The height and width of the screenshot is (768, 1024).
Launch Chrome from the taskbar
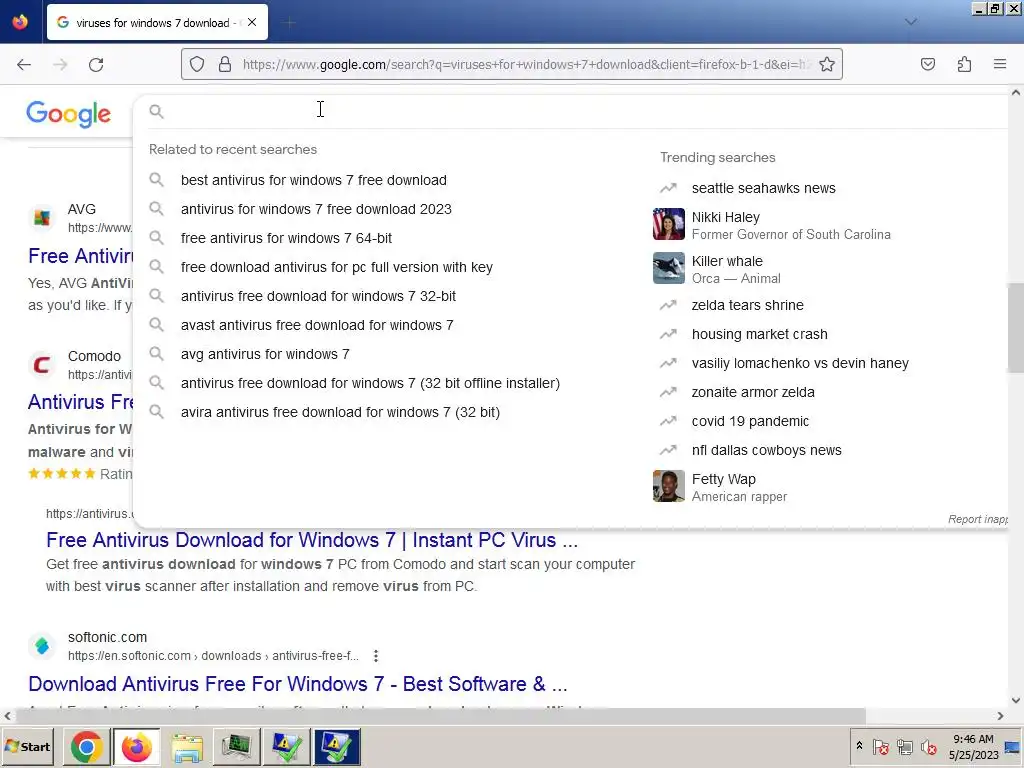tap(87, 747)
